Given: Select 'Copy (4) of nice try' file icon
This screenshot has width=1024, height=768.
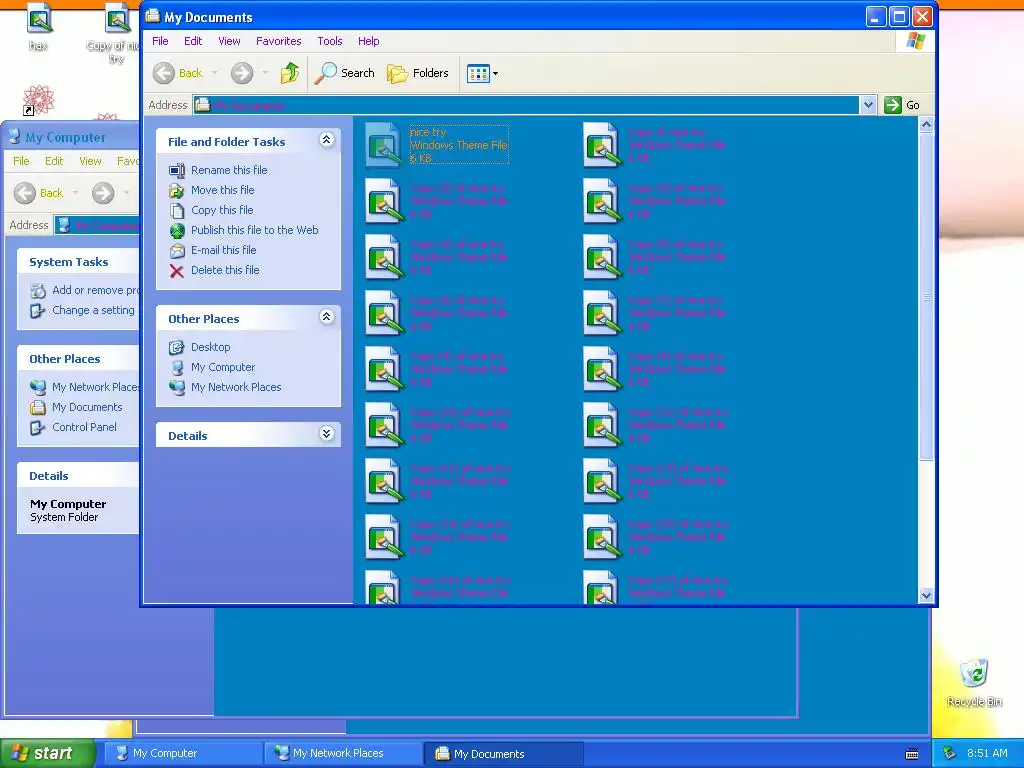Looking at the screenshot, I should [x=383, y=257].
